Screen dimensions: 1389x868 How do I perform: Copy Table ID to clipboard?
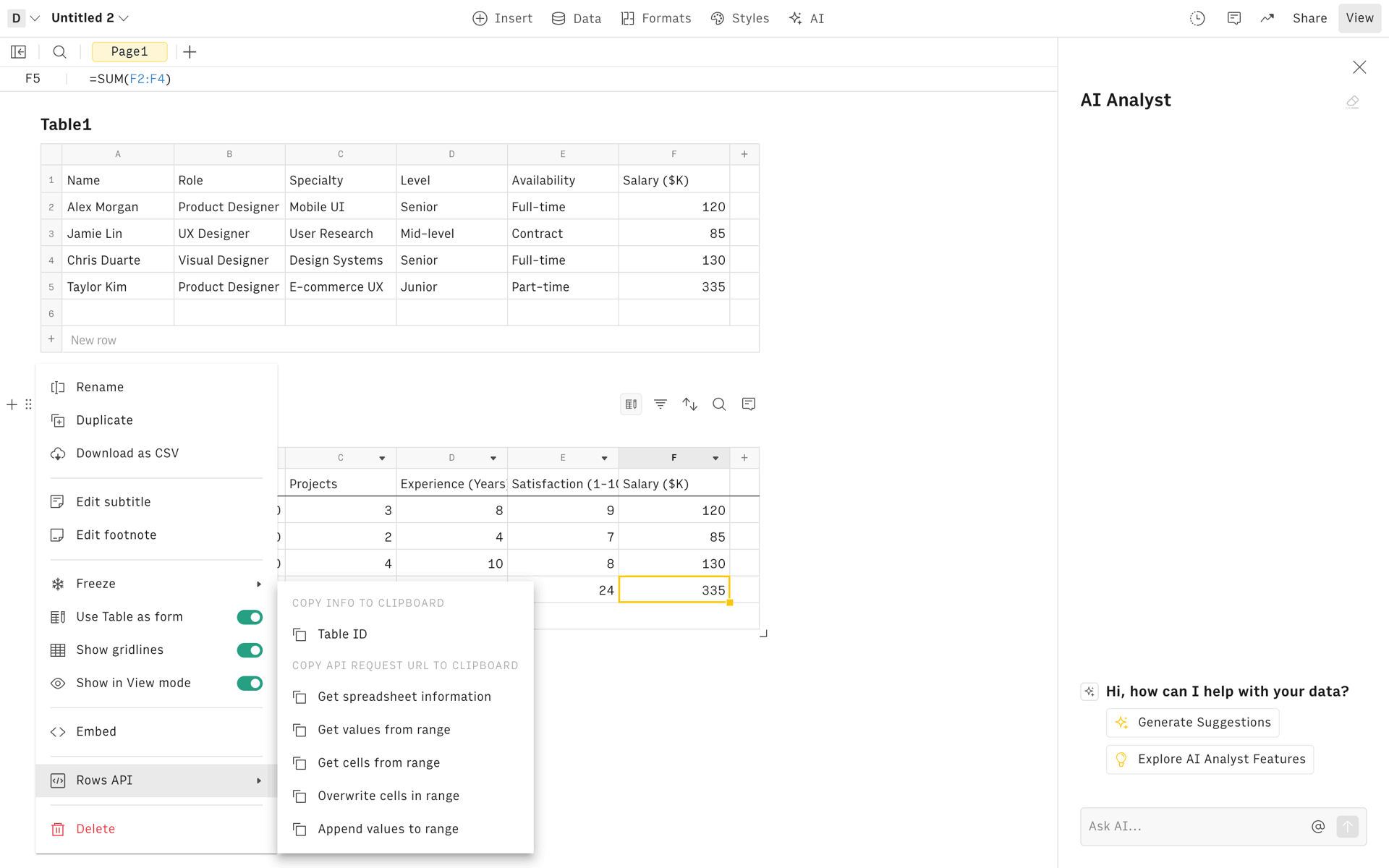click(405, 634)
